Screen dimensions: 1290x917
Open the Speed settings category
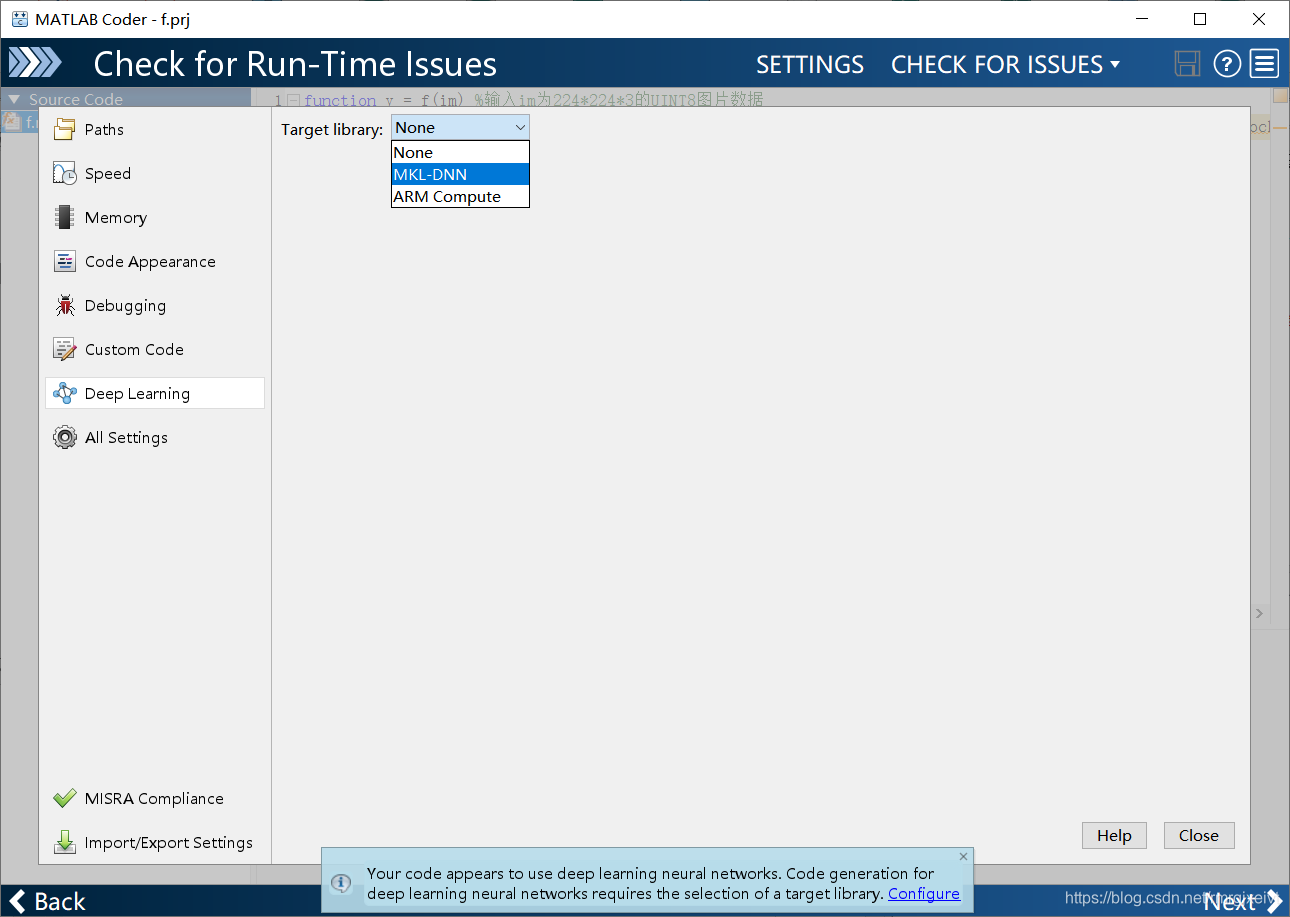click(x=155, y=173)
